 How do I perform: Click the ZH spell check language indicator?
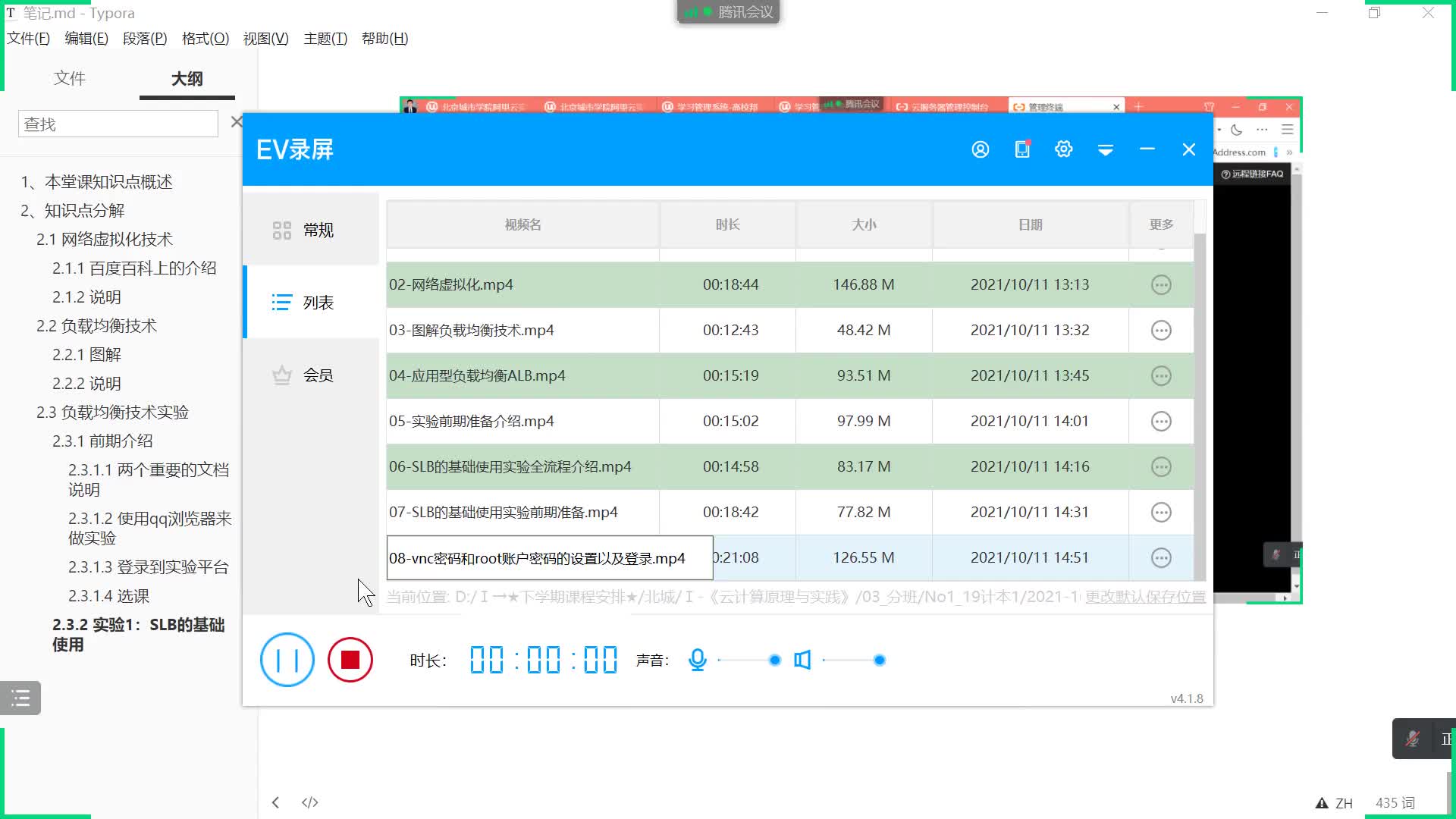tap(1344, 803)
